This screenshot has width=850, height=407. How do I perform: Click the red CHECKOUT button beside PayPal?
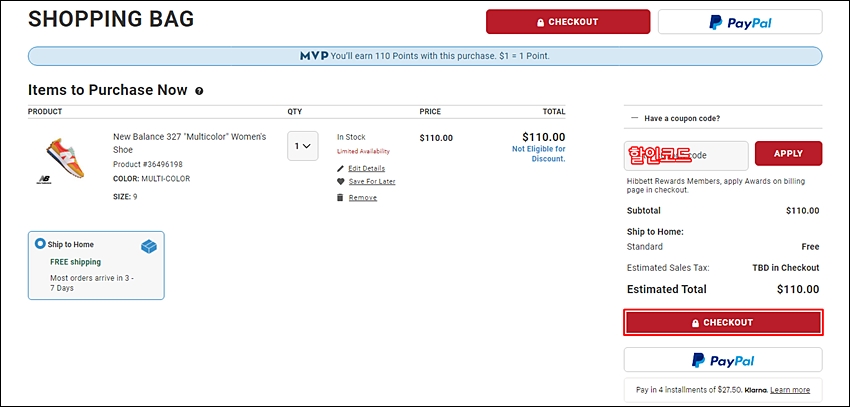(568, 22)
